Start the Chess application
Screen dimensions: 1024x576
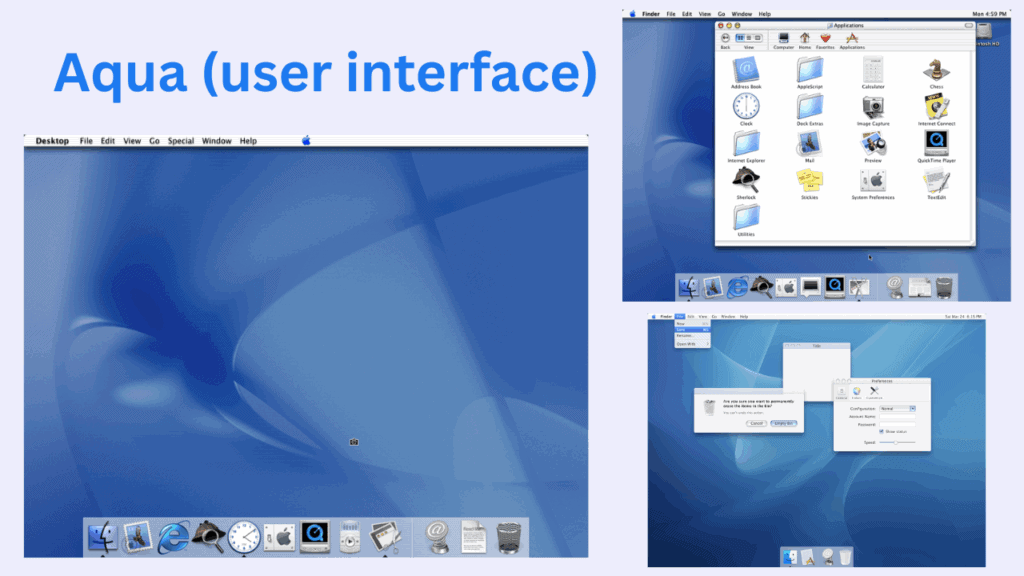(937, 70)
